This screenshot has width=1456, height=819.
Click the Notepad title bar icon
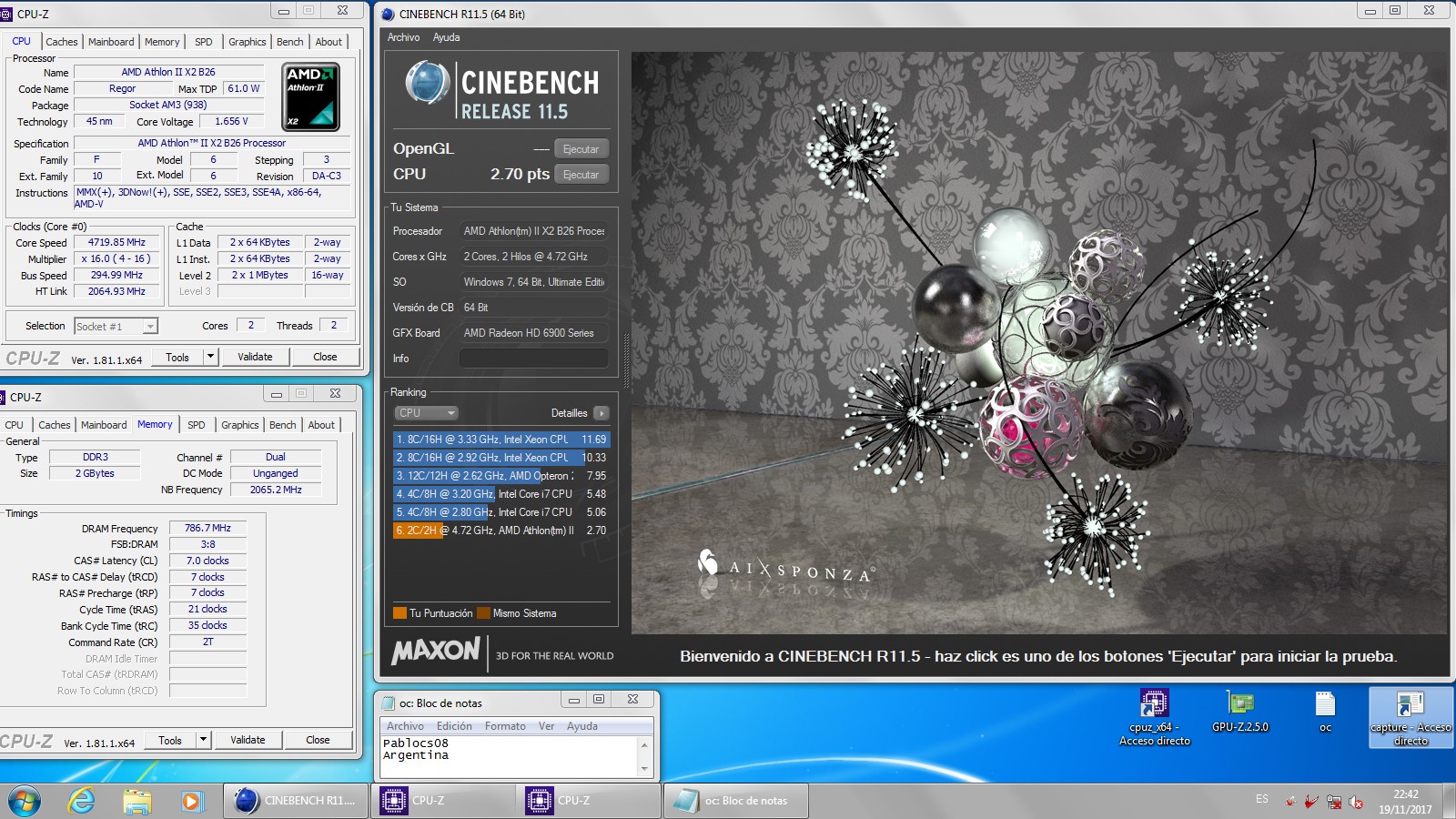point(389,703)
